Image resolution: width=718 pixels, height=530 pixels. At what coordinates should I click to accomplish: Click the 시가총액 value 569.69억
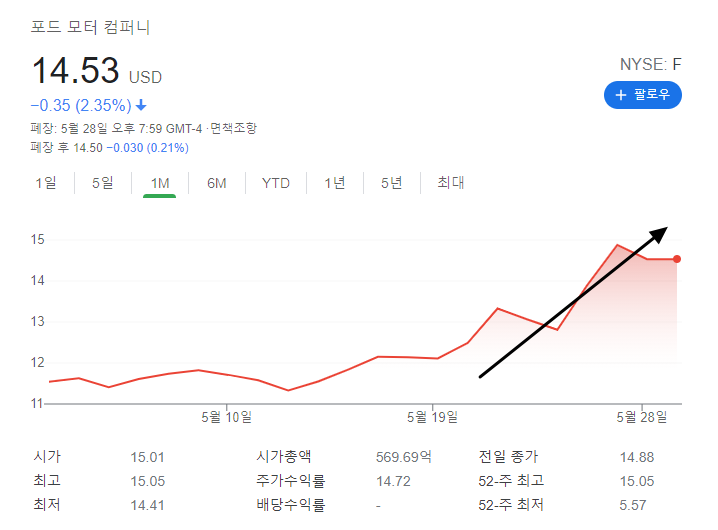pos(403,457)
